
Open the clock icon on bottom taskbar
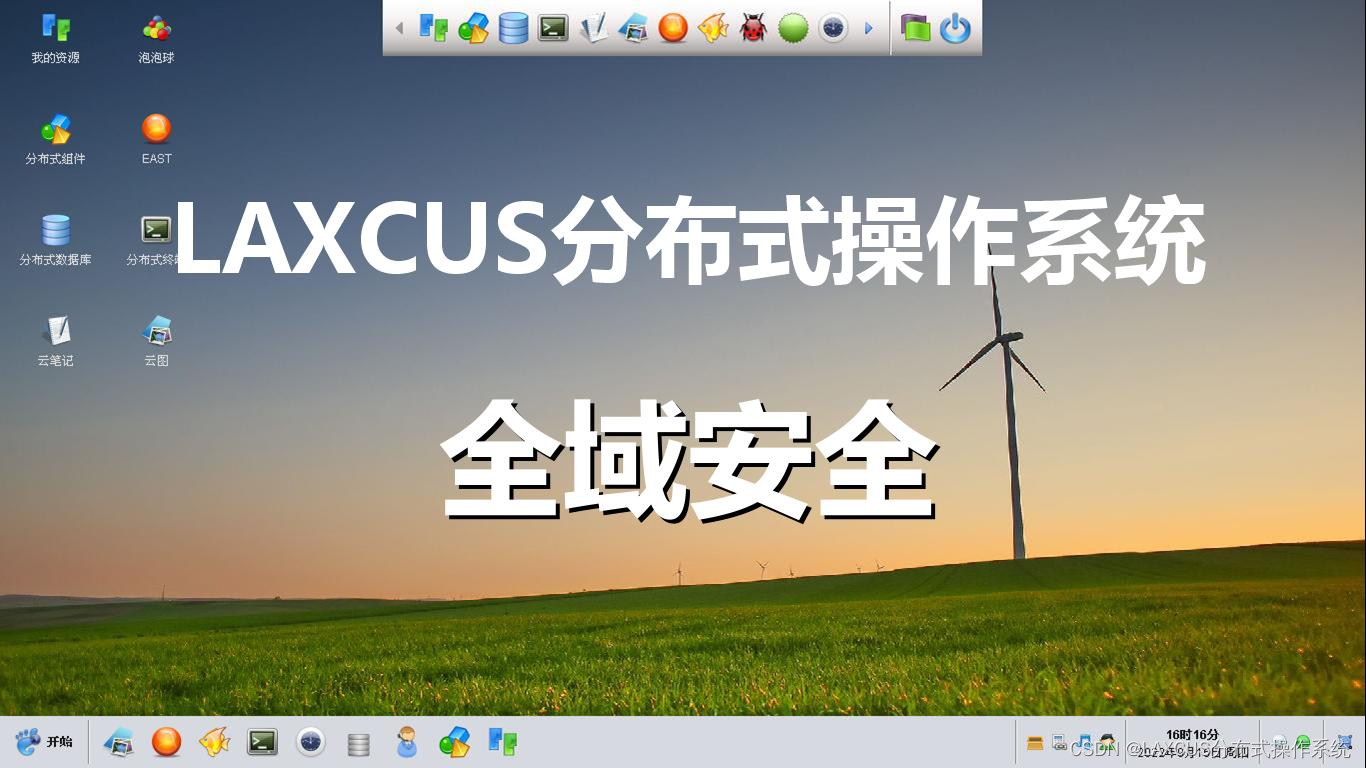click(311, 742)
